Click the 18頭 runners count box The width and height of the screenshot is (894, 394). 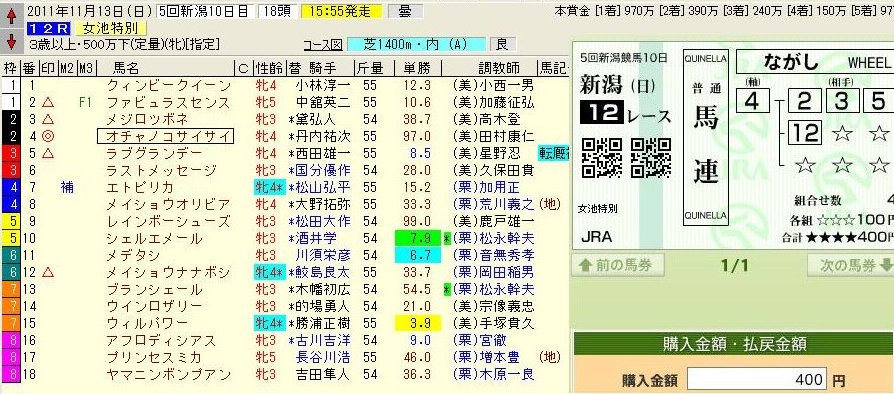click(278, 11)
